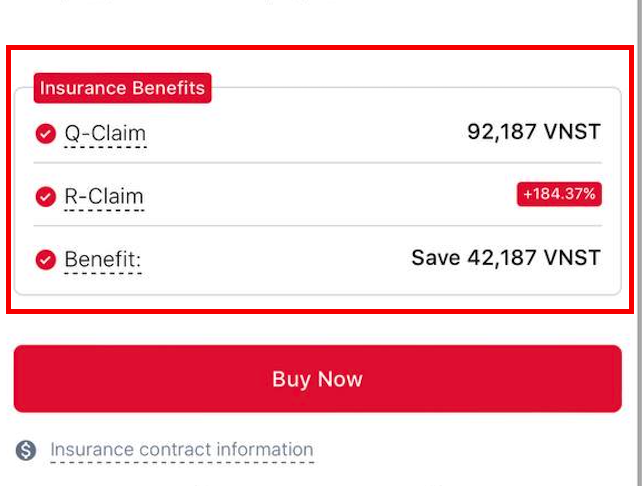Click the R-Claim red checkmark icon

pyautogui.click(x=45, y=197)
